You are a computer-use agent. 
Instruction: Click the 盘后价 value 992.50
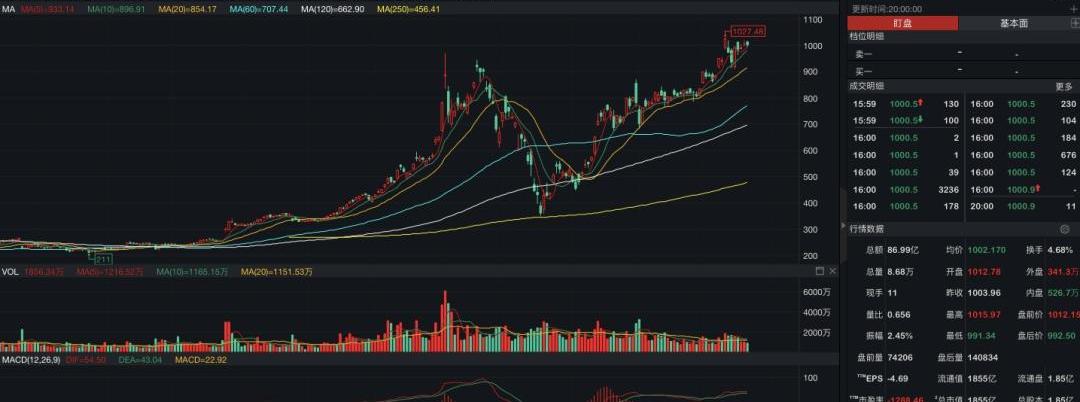point(1061,337)
